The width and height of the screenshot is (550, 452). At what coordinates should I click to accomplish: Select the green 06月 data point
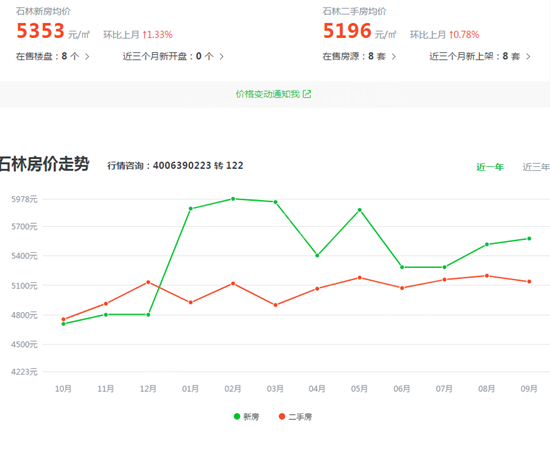point(402,267)
